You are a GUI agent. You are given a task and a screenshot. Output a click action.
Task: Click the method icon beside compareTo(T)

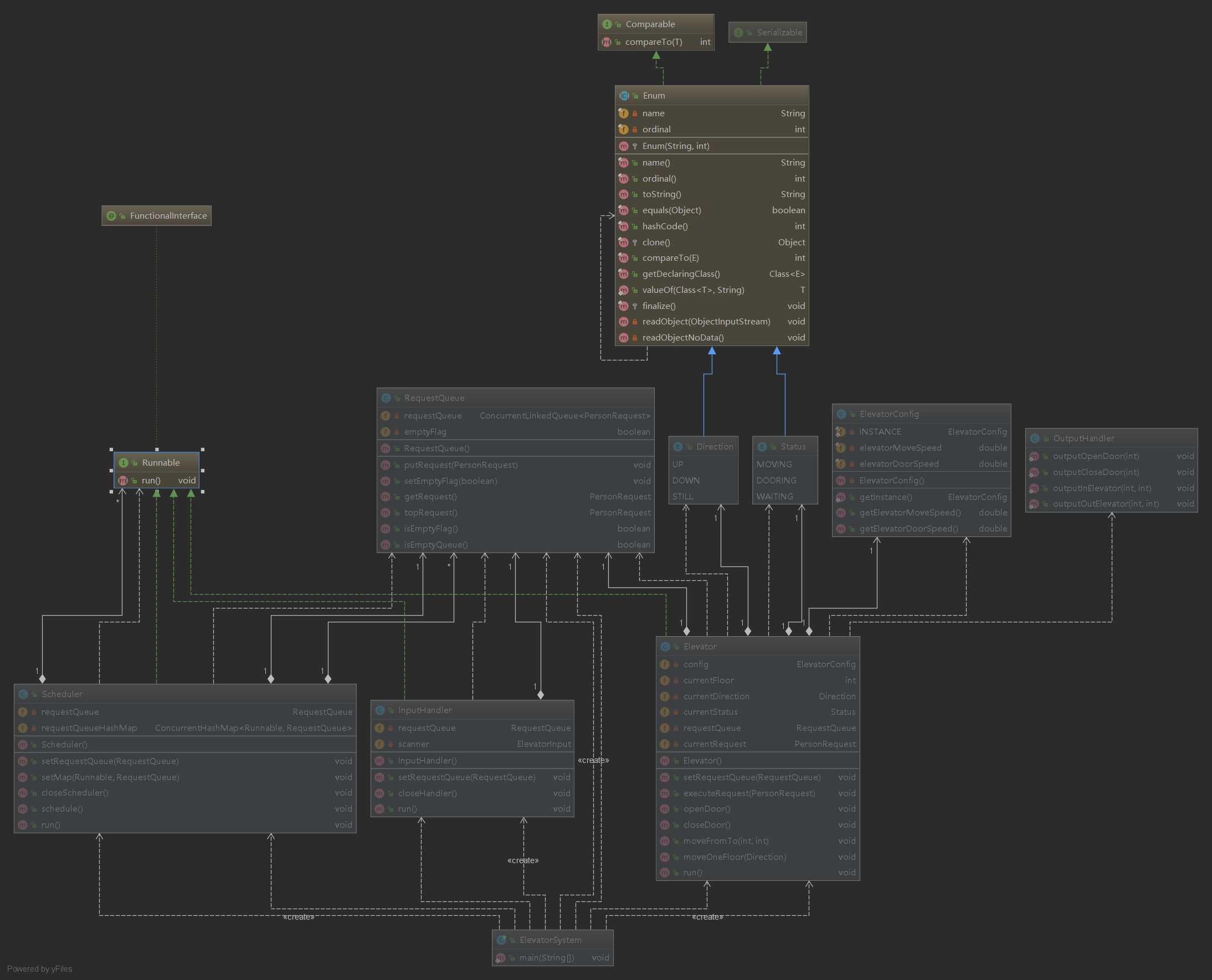(607, 42)
